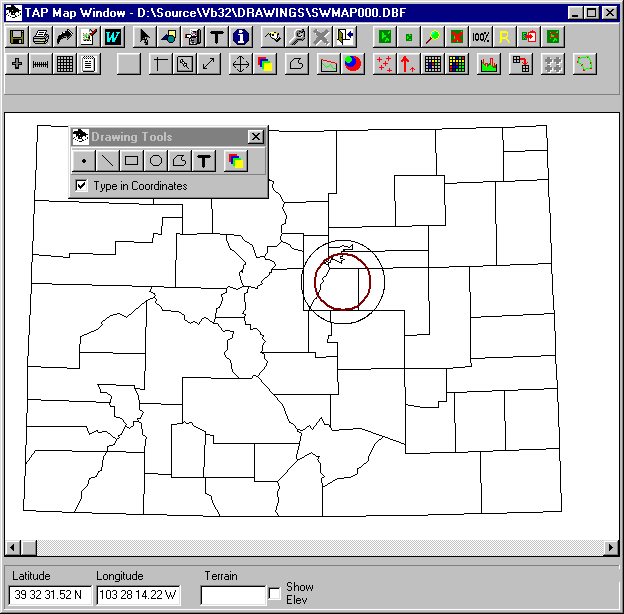This screenshot has width=624, height=614.
Task: Click the diagonal double-arrow icon
Action: (x=209, y=64)
